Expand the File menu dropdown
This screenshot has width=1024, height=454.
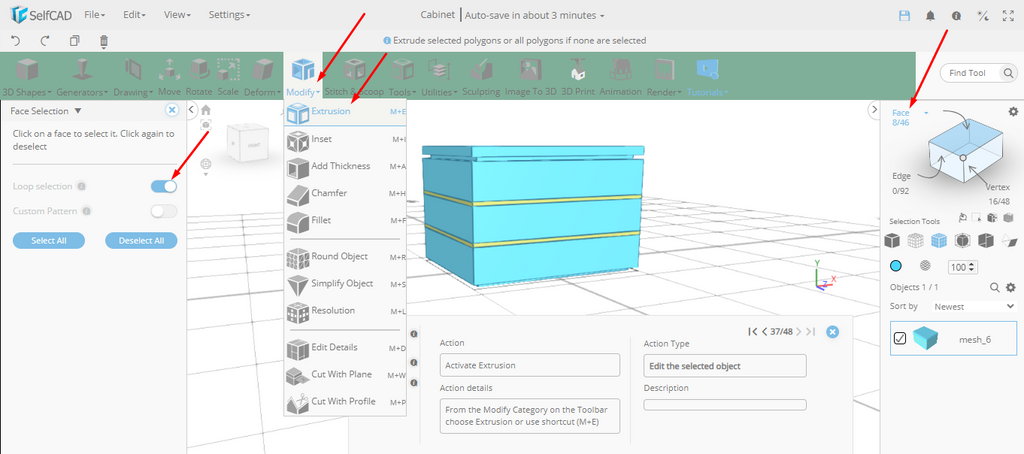94,16
